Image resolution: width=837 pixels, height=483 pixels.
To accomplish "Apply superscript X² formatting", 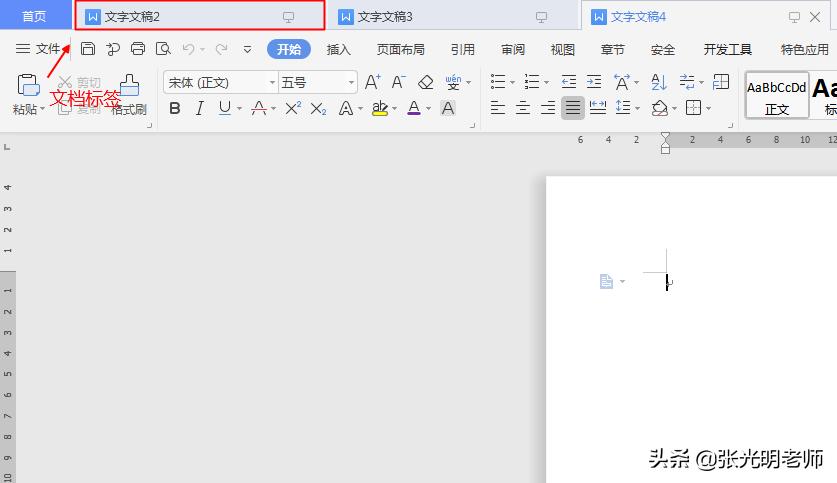I will 293,108.
